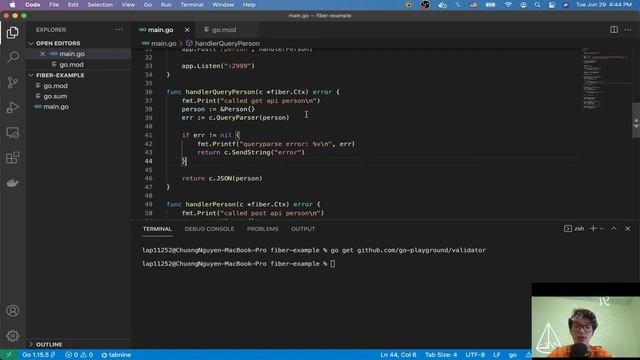Open macOS Spotlight search icon

coord(537,5)
